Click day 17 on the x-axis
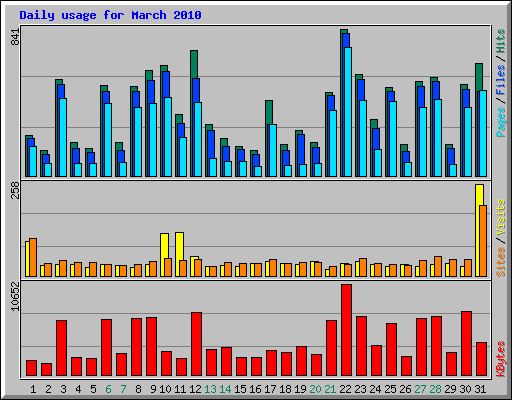The height and width of the screenshot is (400, 512). [x=270, y=389]
